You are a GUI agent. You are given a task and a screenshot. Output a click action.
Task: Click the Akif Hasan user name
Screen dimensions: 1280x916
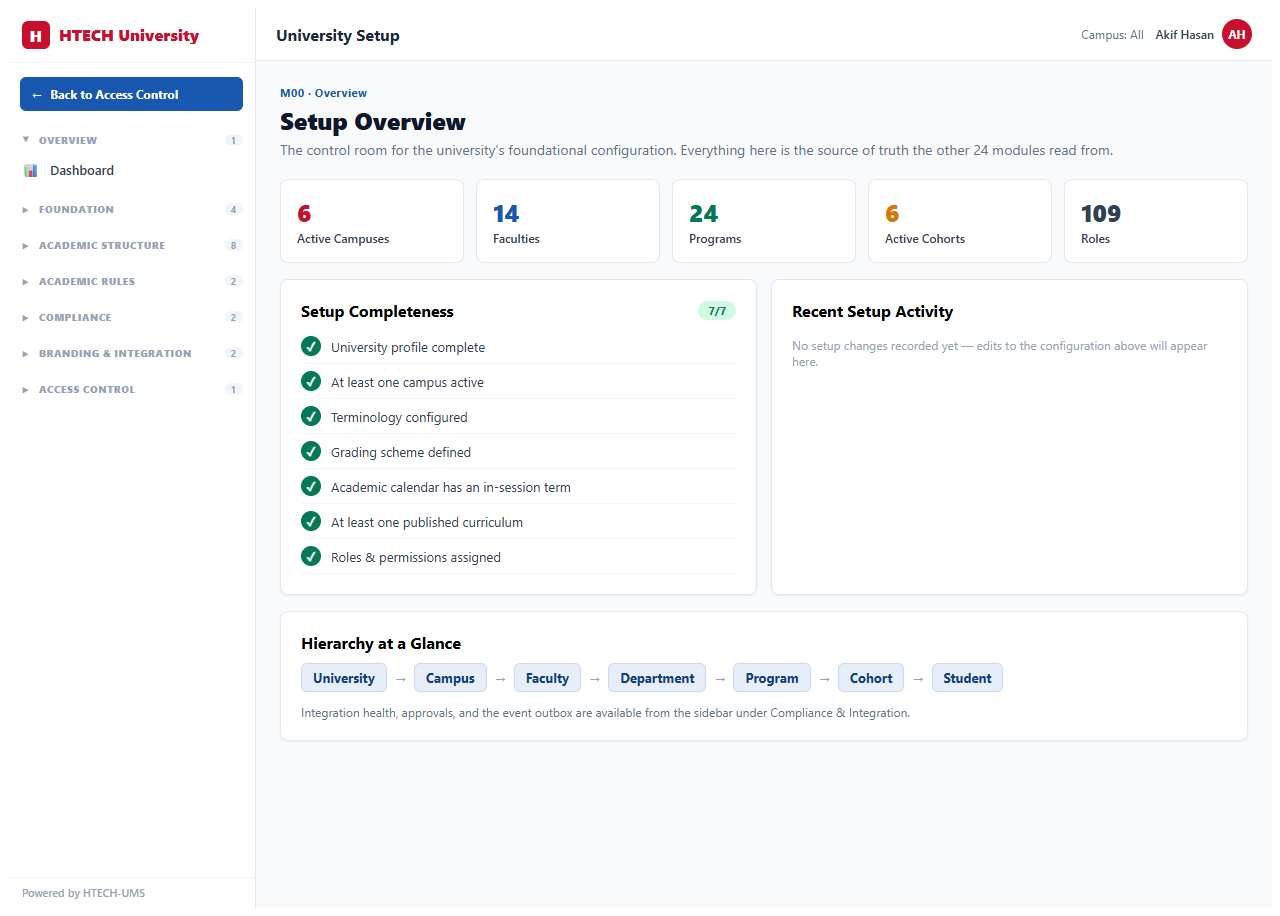point(1184,35)
